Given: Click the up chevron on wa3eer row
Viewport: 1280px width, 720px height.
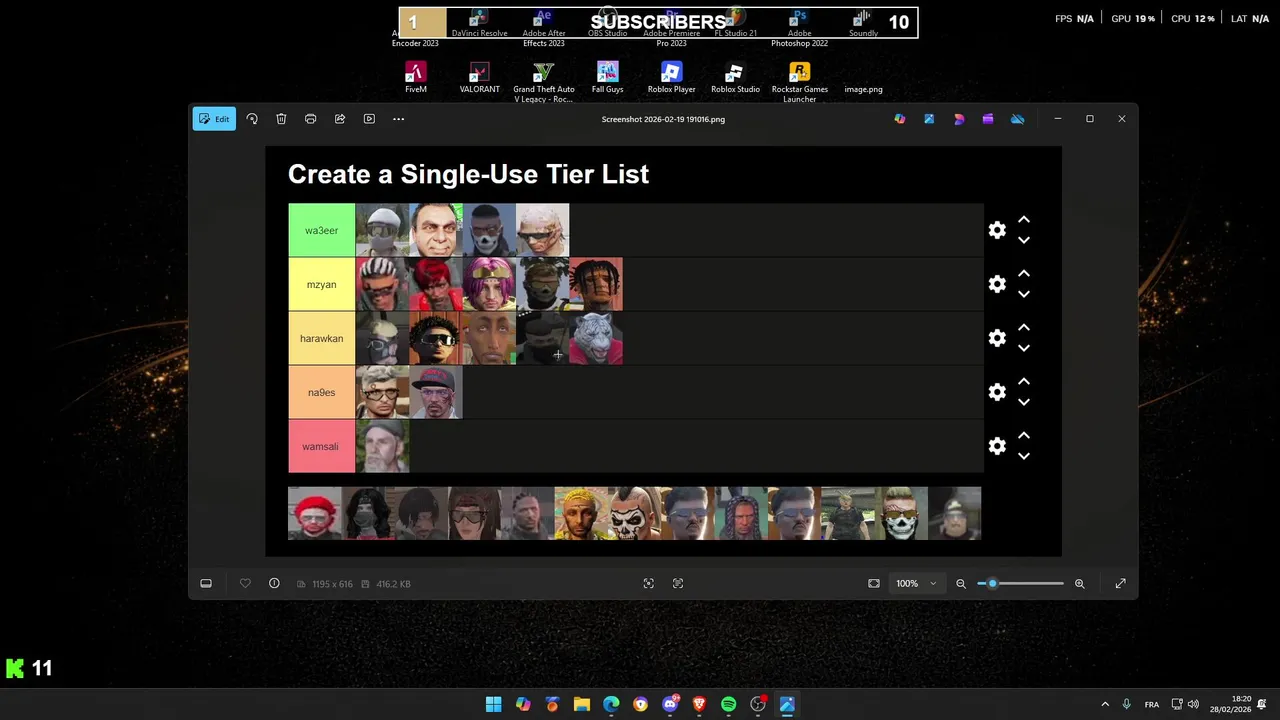Looking at the screenshot, I should coord(1024,220).
